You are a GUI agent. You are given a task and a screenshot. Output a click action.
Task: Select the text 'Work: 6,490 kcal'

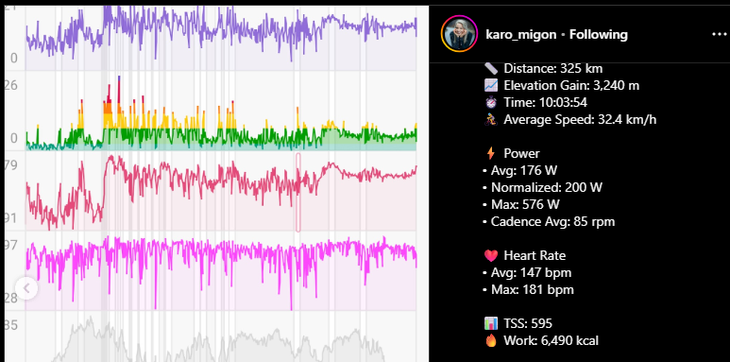[x=551, y=341]
